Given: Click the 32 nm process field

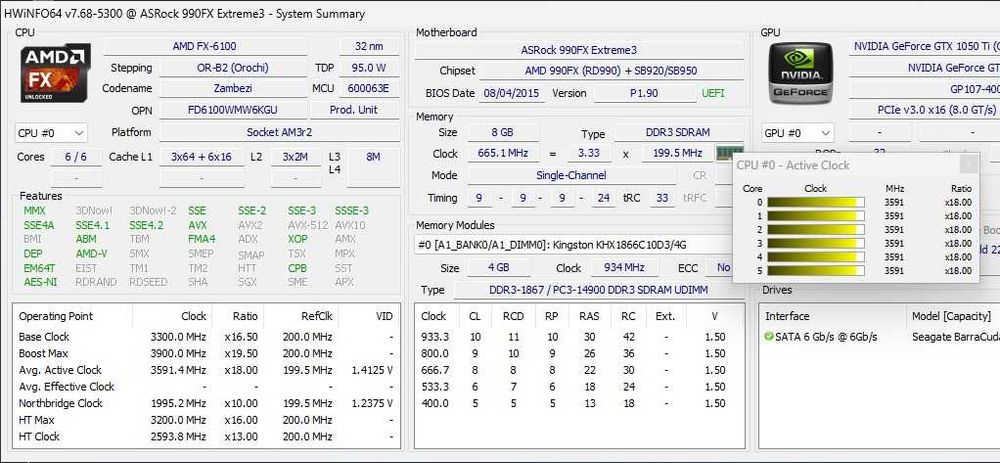Looking at the screenshot, I should point(370,47).
